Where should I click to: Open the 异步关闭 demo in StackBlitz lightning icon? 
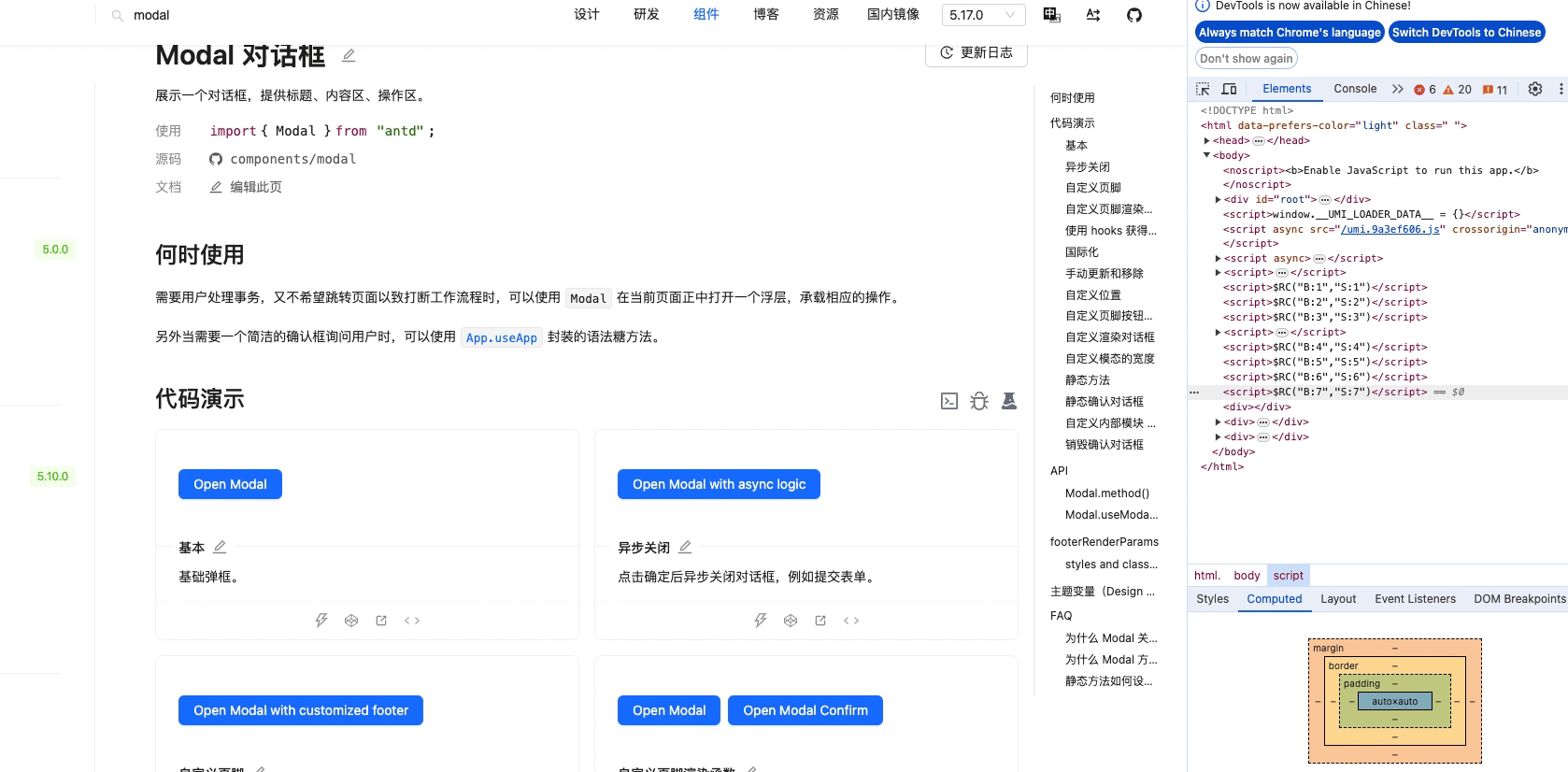click(x=761, y=621)
